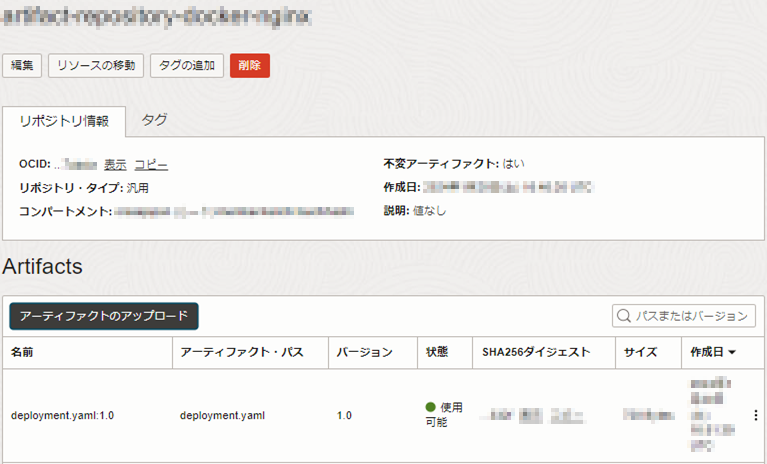
Task: Click the search magnifier icon in filter box
Action: (x=624, y=316)
